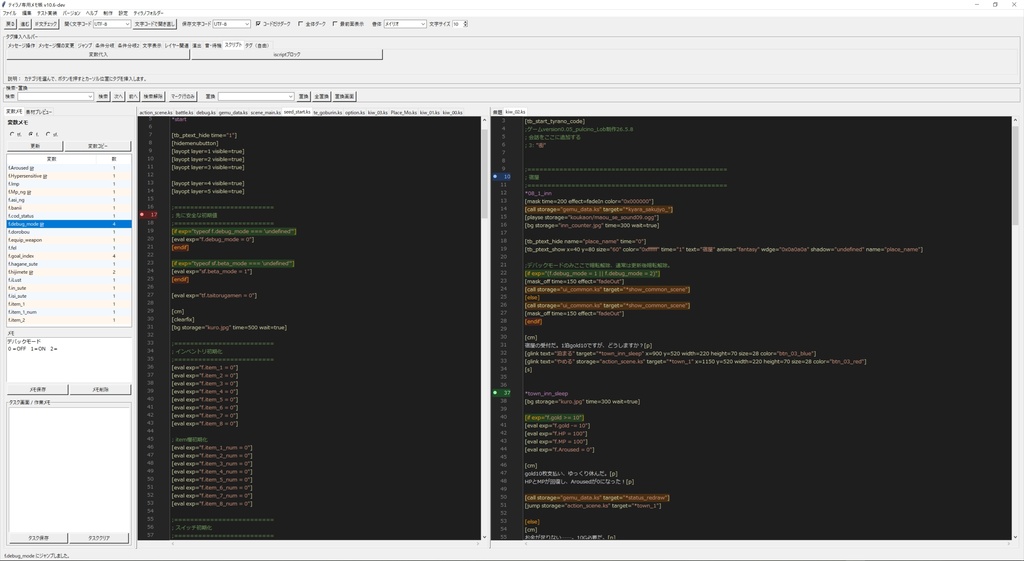Viewport: 1024px width, 561px height.
Task: Open the 保存文字コード UTF-8 dropdown
Action: pos(232,24)
